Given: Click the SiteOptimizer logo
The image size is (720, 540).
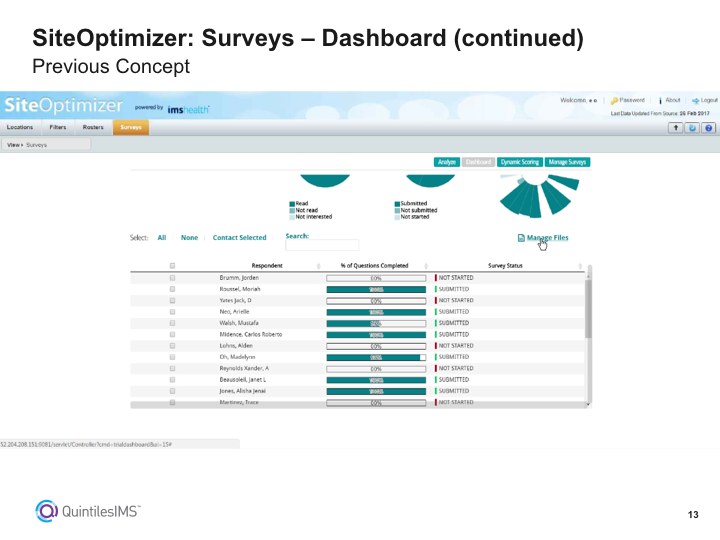Looking at the screenshot, I should coord(63,105).
